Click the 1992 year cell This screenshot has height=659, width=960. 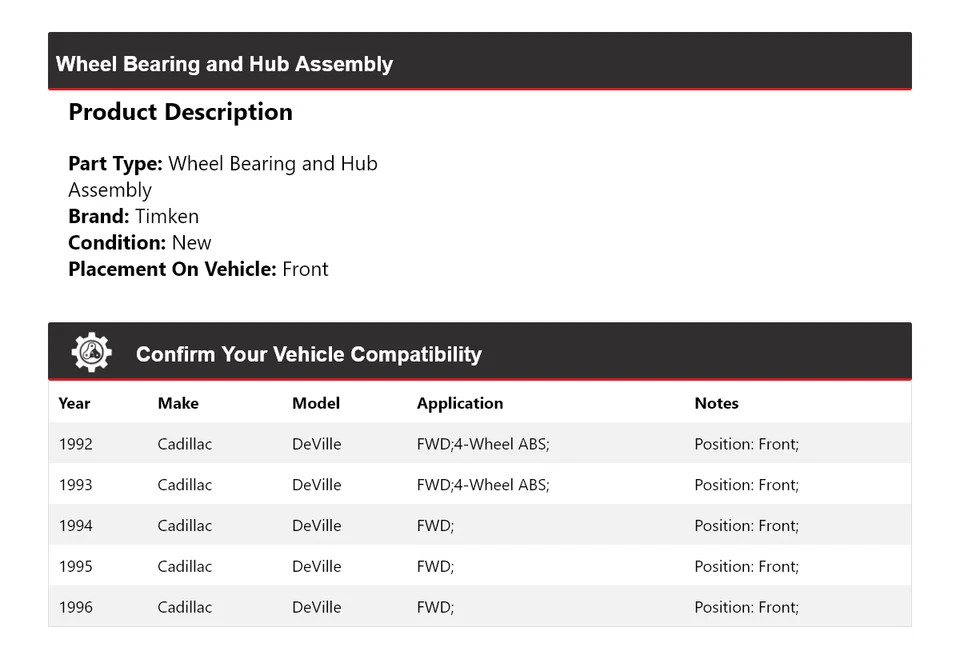[75, 444]
